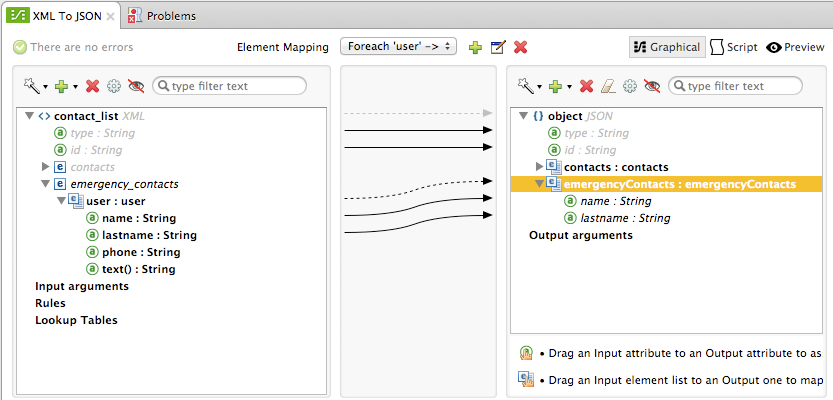Viewport: 833px width, 400px height.
Task: Open the Foreach 'user' element mapping dropdown
Action: coord(399,46)
